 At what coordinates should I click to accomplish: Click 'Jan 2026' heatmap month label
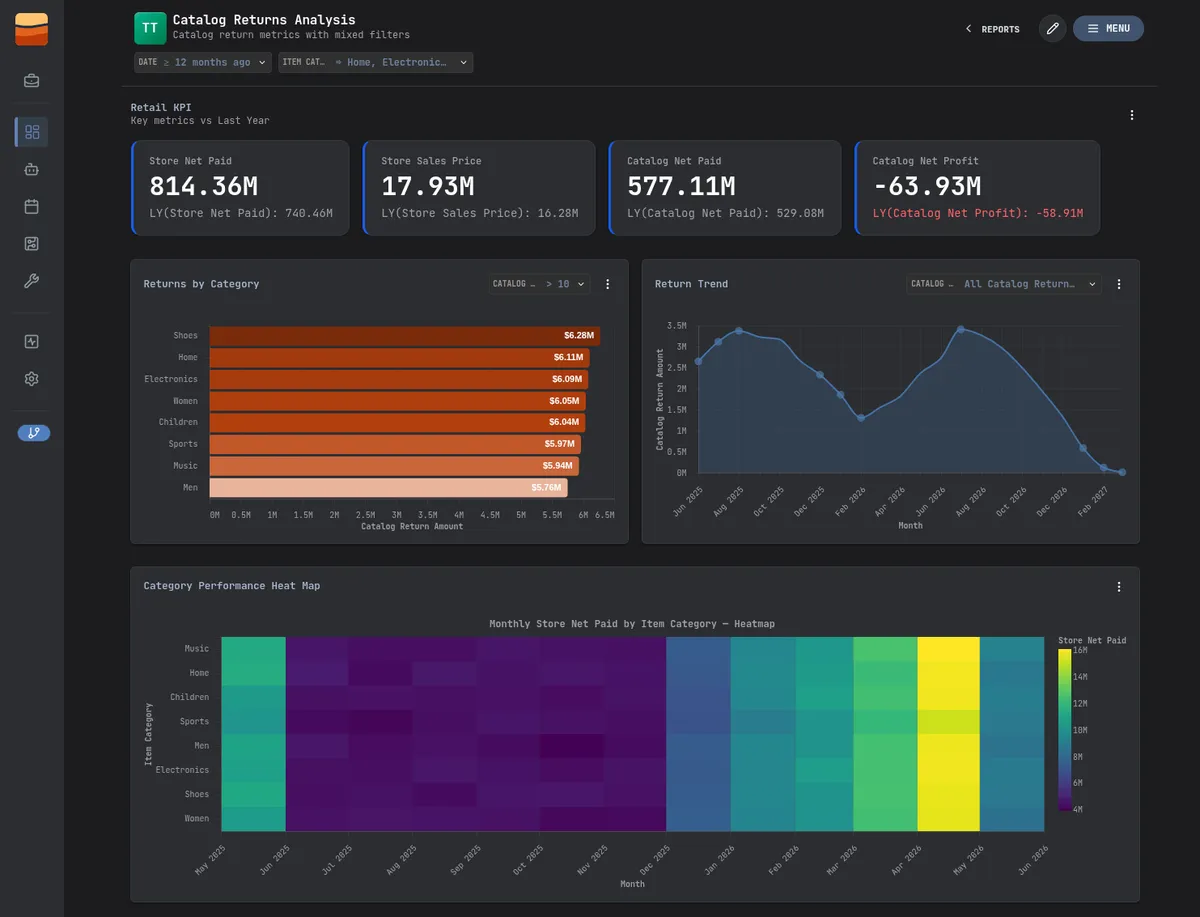click(x=719, y=861)
